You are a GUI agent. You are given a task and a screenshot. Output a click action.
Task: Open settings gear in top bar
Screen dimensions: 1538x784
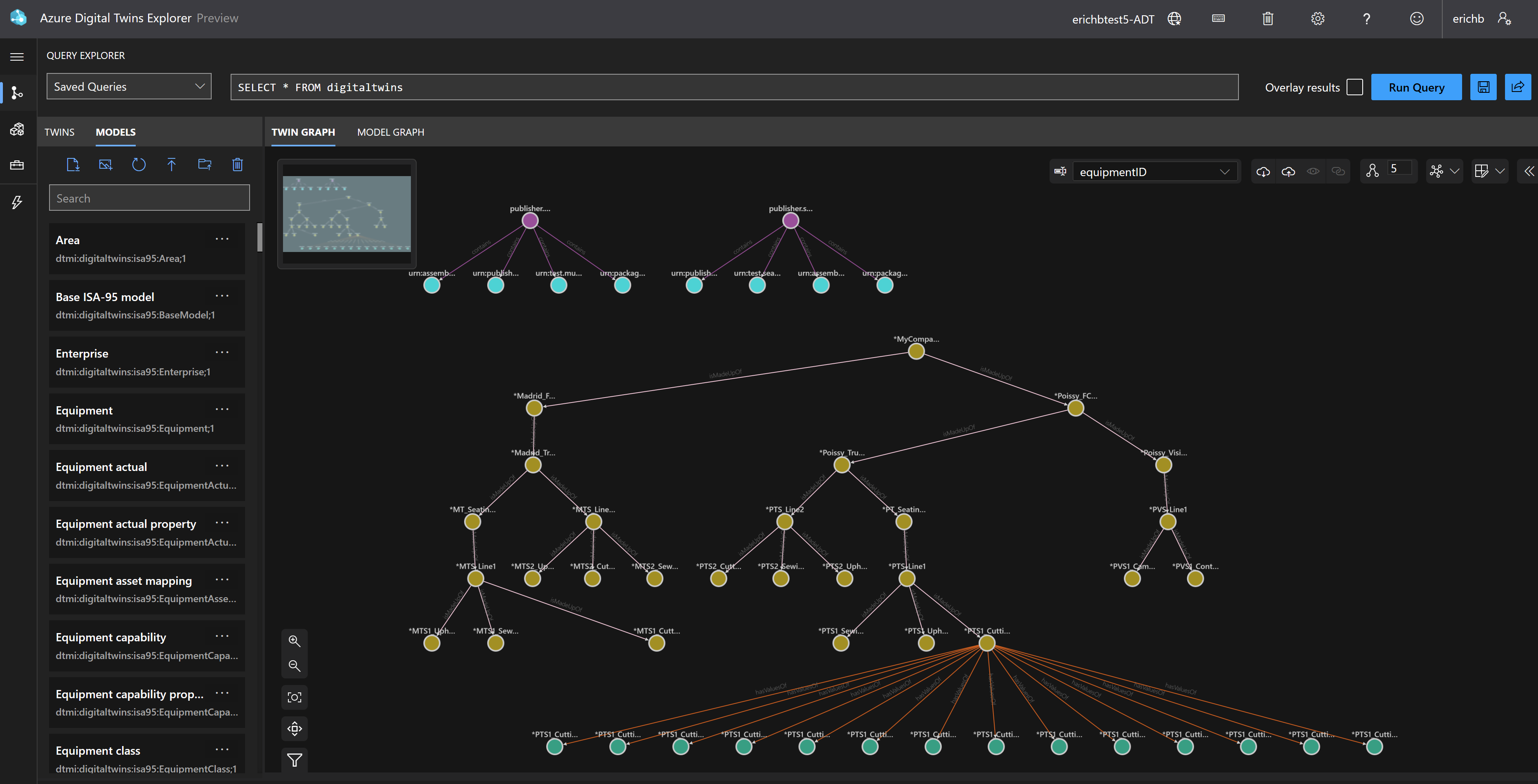point(1317,19)
